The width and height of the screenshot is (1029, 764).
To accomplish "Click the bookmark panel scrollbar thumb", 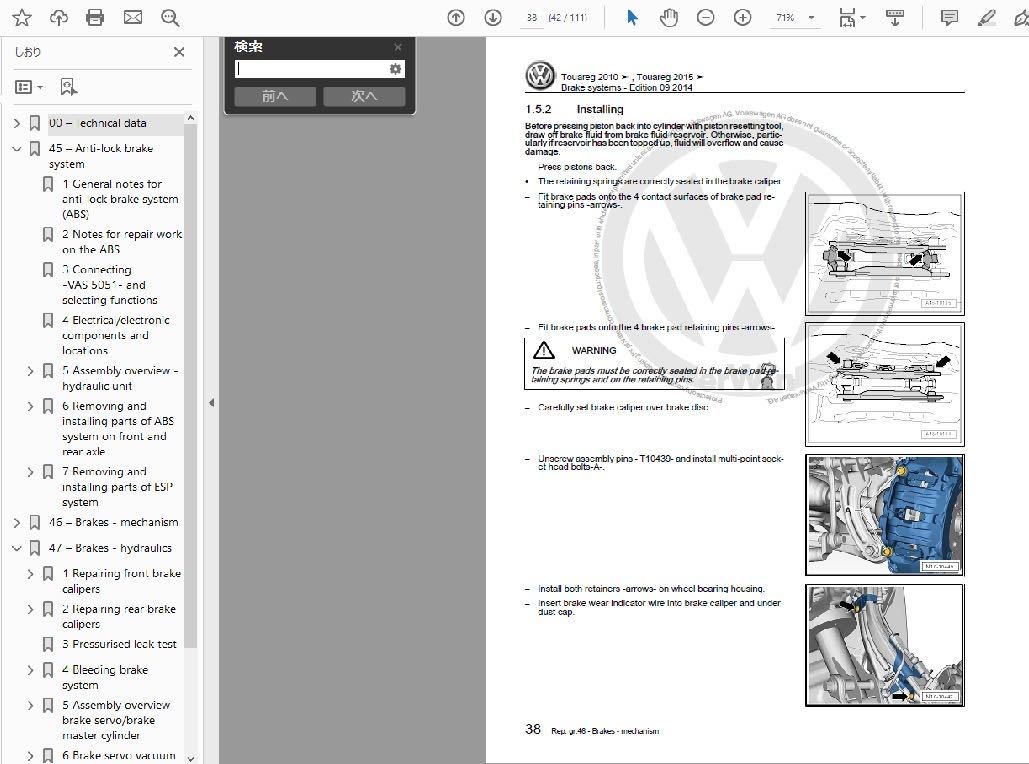I will pos(190,387).
